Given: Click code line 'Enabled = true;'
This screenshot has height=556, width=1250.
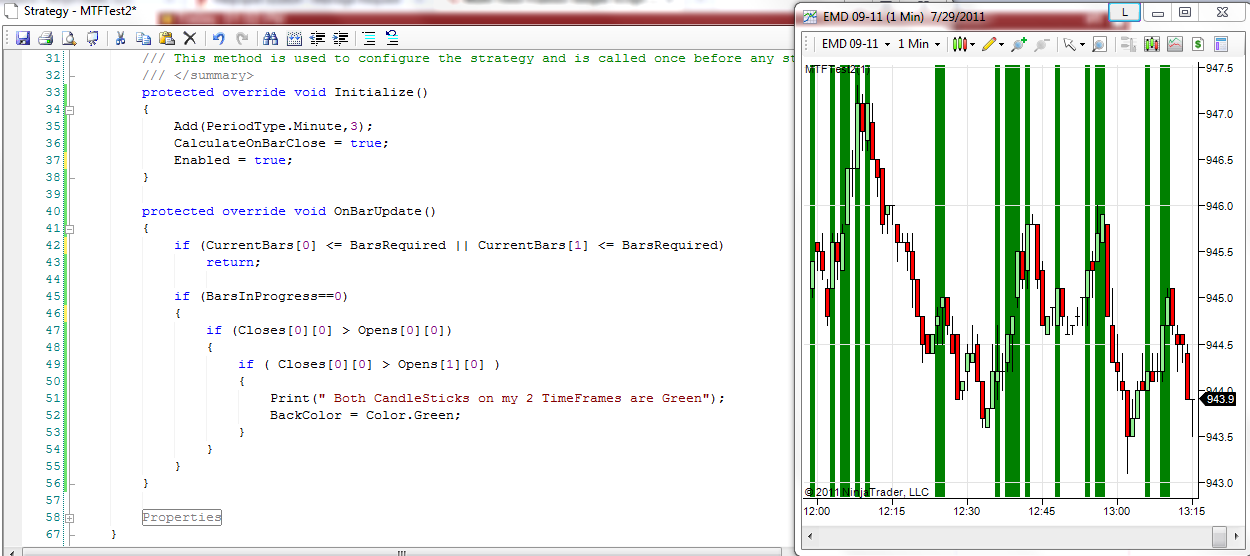Looking at the screenshot, I should (233, 160).
